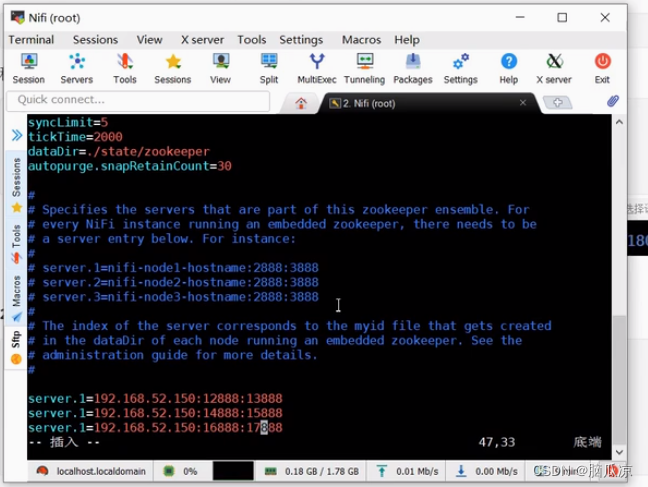
Task: Click the tickTime=2000 line
Action: 75,137
